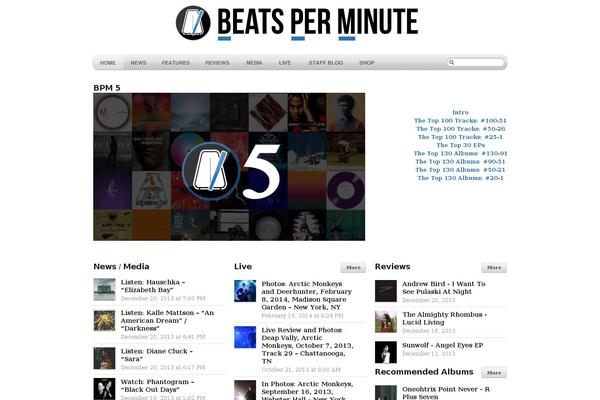600x400 pixels.
Task: Open Andrew Bird review thumbnail
Action: 386,291
